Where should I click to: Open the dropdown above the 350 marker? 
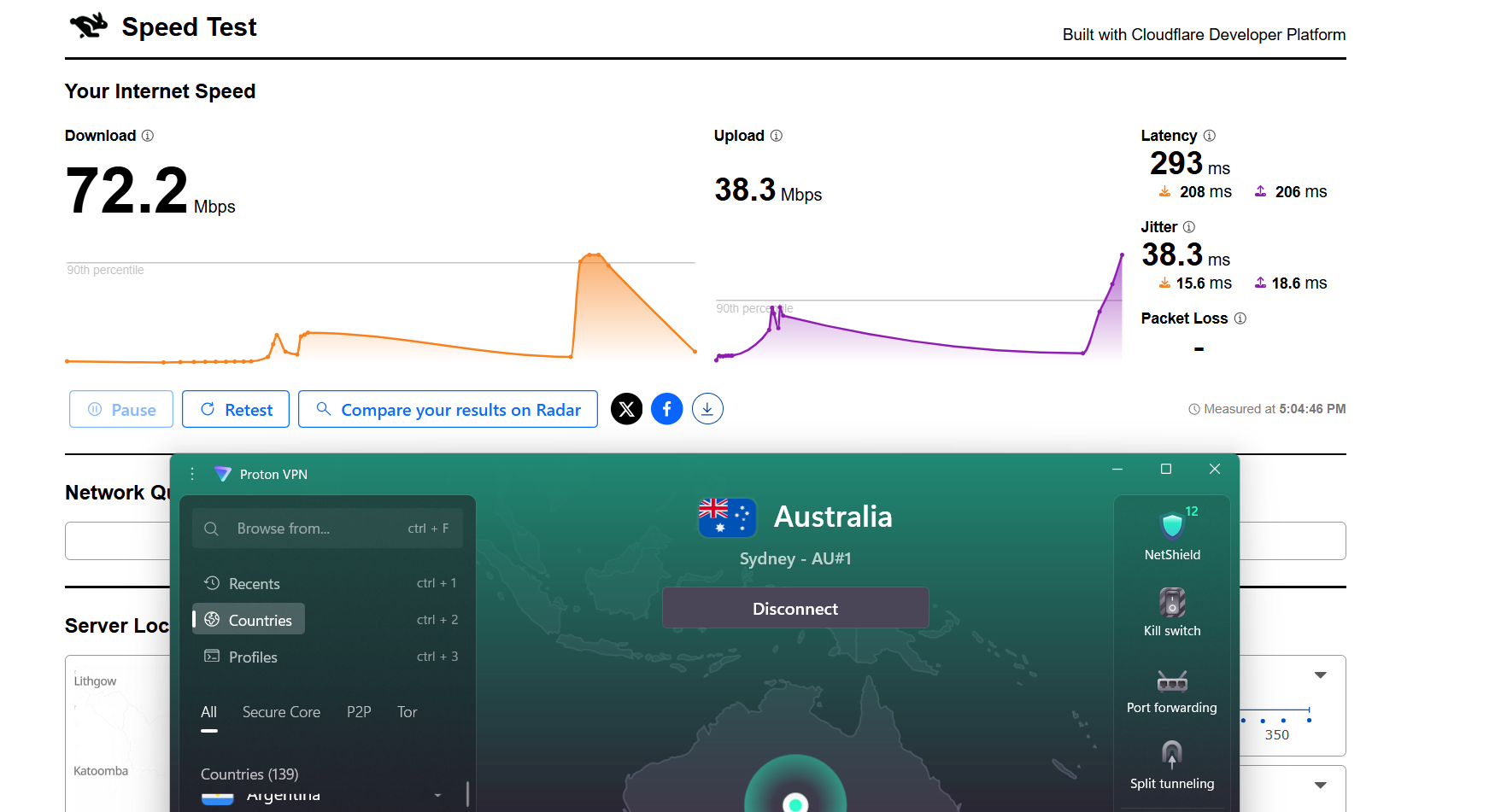click(x=1321, y=675)
